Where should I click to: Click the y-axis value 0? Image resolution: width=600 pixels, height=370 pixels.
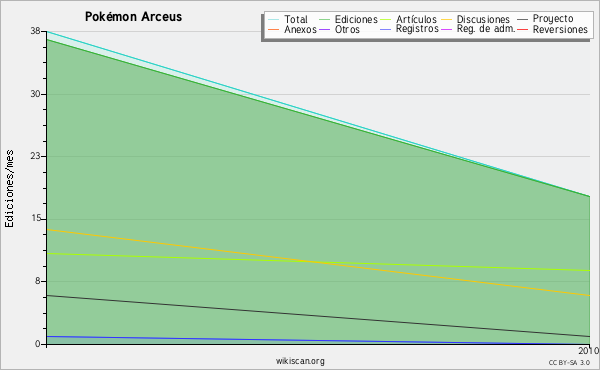coord(38,344)
